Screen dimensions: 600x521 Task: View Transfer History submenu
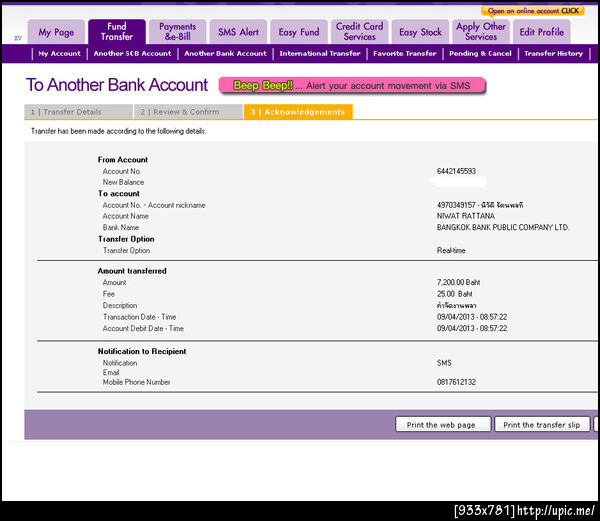pos(554,54)
